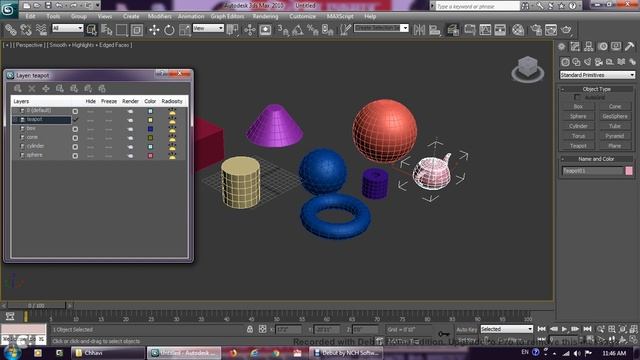This screenshot has height=360, width=640.
Task: Toggle Render for the teapot layer
Action: click(x=130, y=120)
